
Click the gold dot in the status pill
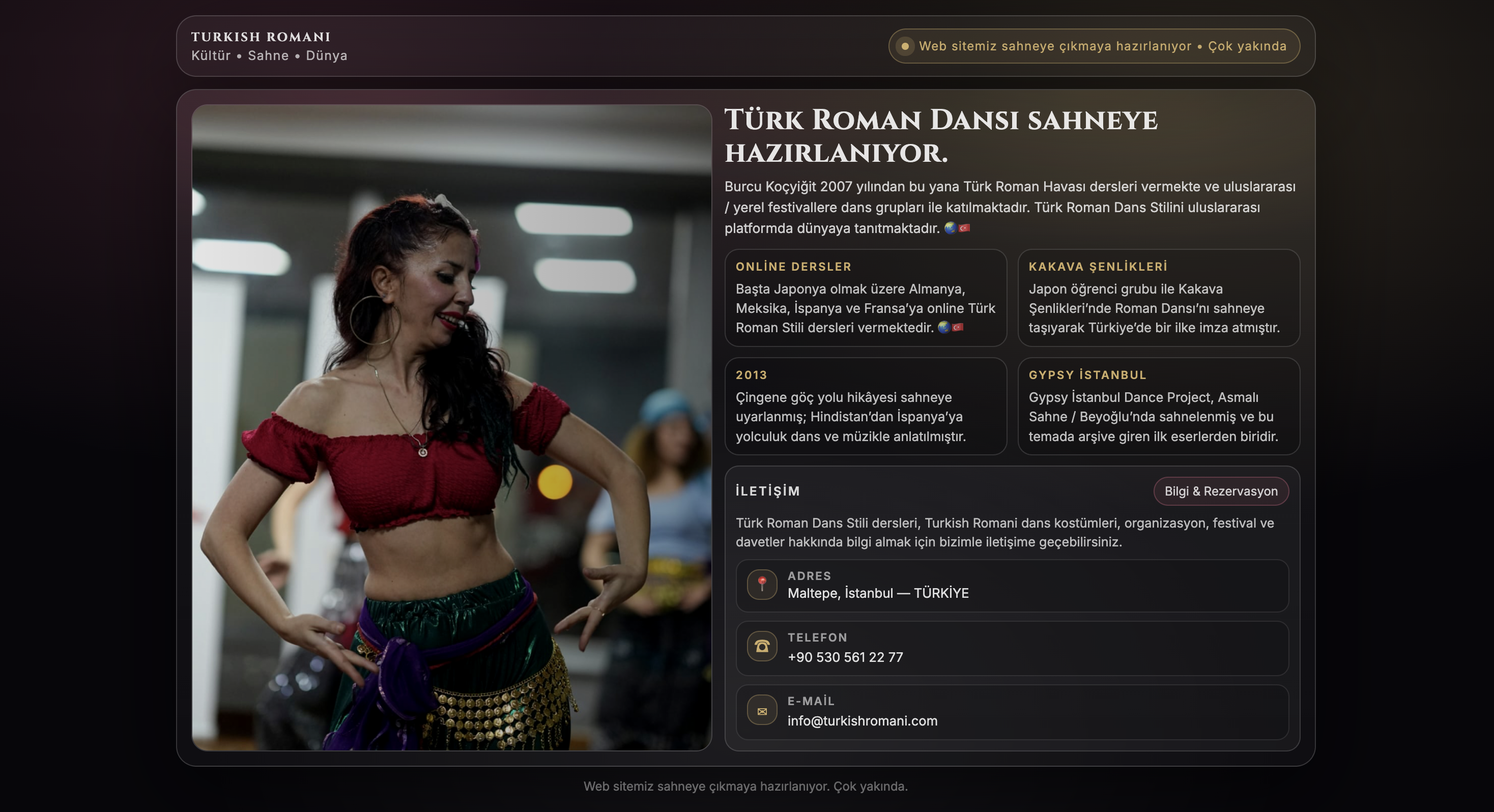(905, 46)
